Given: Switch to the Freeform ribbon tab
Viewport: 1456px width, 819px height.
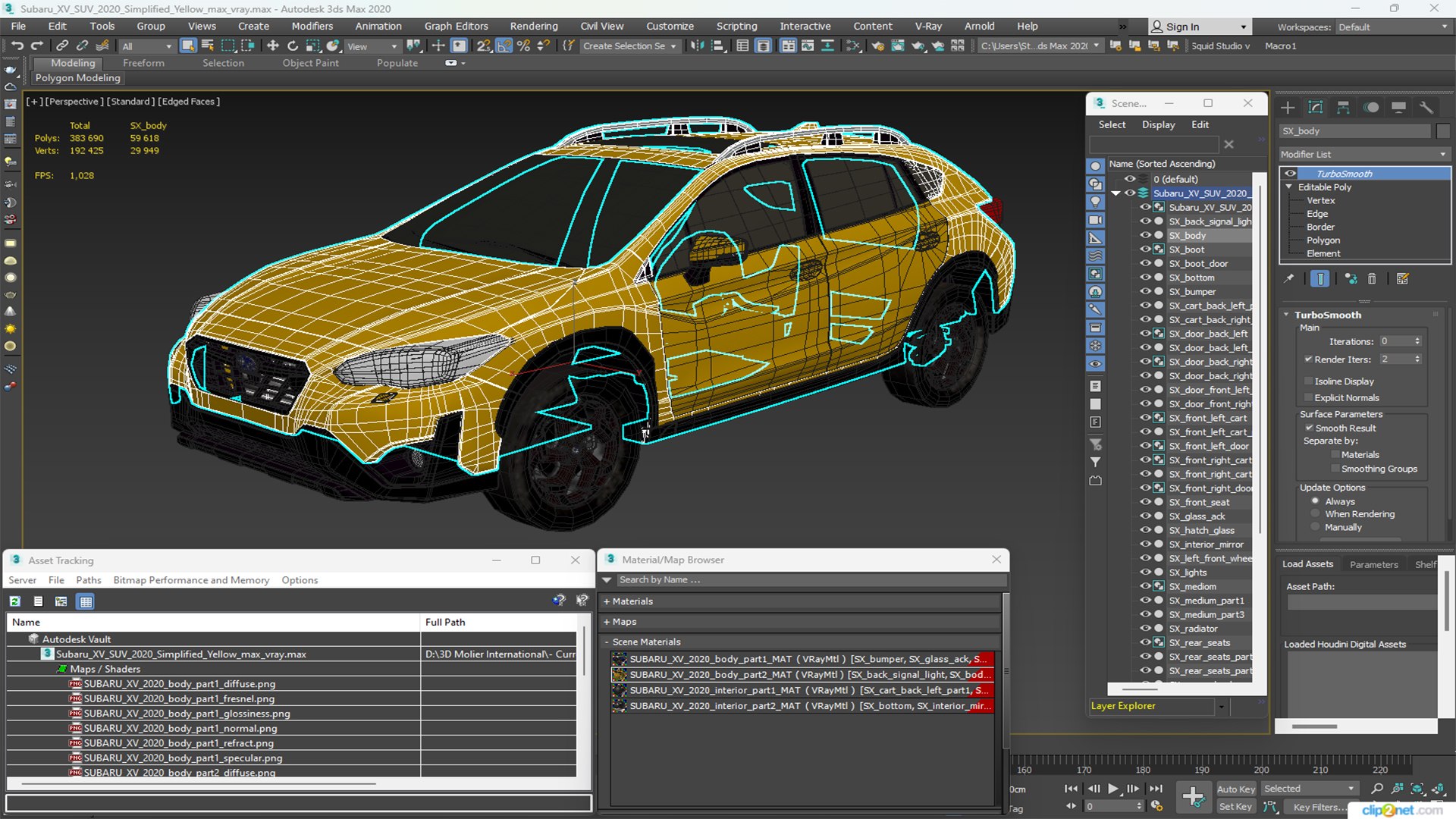Looking at the screenshot, I should (x=143, y=63).
